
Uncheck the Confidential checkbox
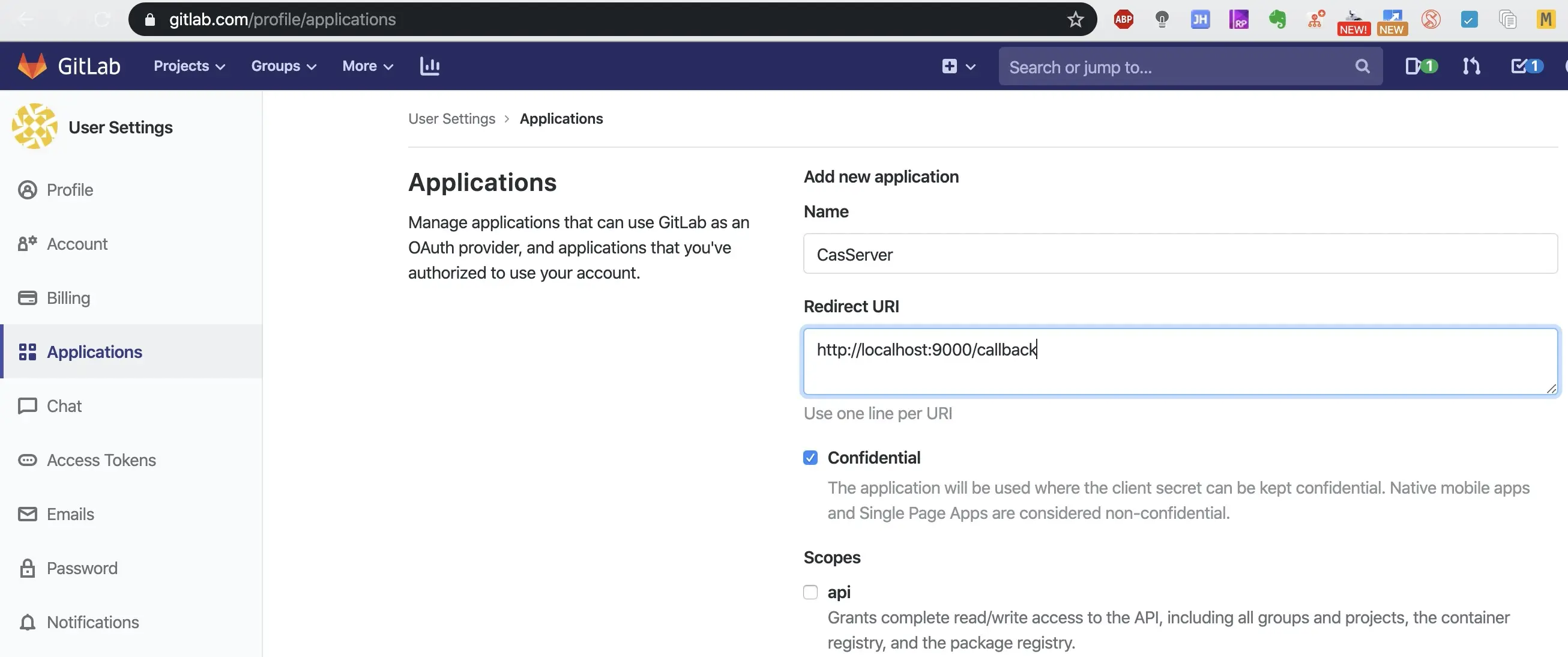pyautogui.click(x=810, y=457)
